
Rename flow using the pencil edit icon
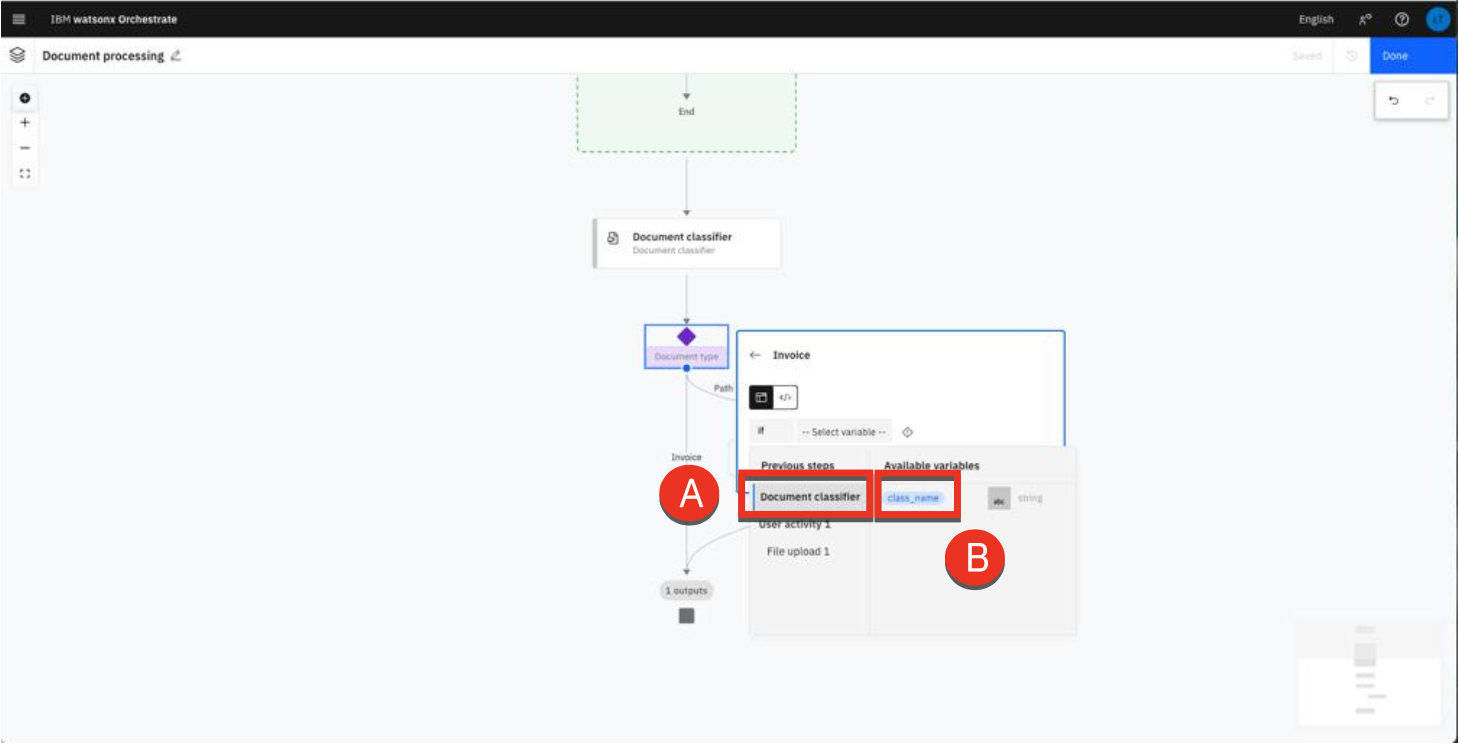click(x=176, y=56)
